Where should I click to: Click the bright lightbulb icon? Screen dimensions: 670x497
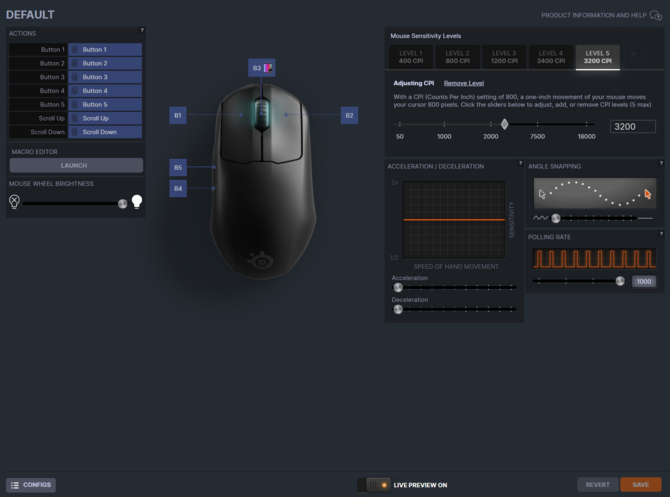[x=137, y=201]
